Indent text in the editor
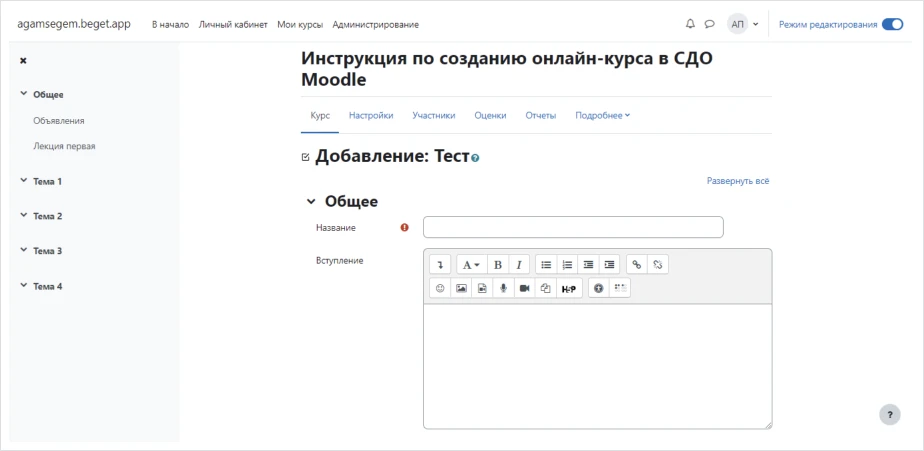Screen dimensions: 924x451 pyautogui.click(x=609, y=265)
